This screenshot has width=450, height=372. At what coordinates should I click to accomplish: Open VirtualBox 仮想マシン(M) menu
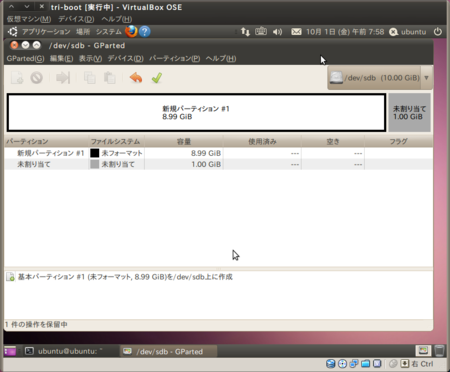[x=29, y=19]
